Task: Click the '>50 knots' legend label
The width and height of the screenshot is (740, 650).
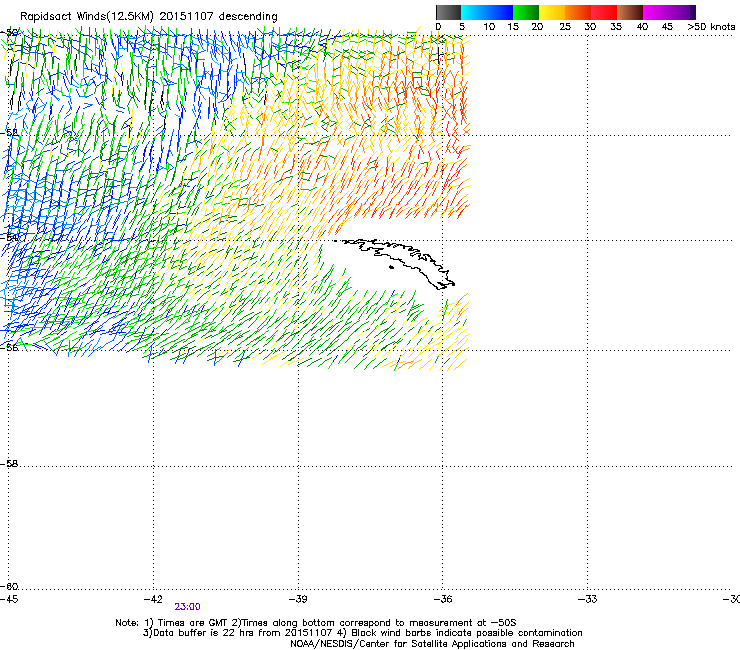Action: tap(711, 27)
